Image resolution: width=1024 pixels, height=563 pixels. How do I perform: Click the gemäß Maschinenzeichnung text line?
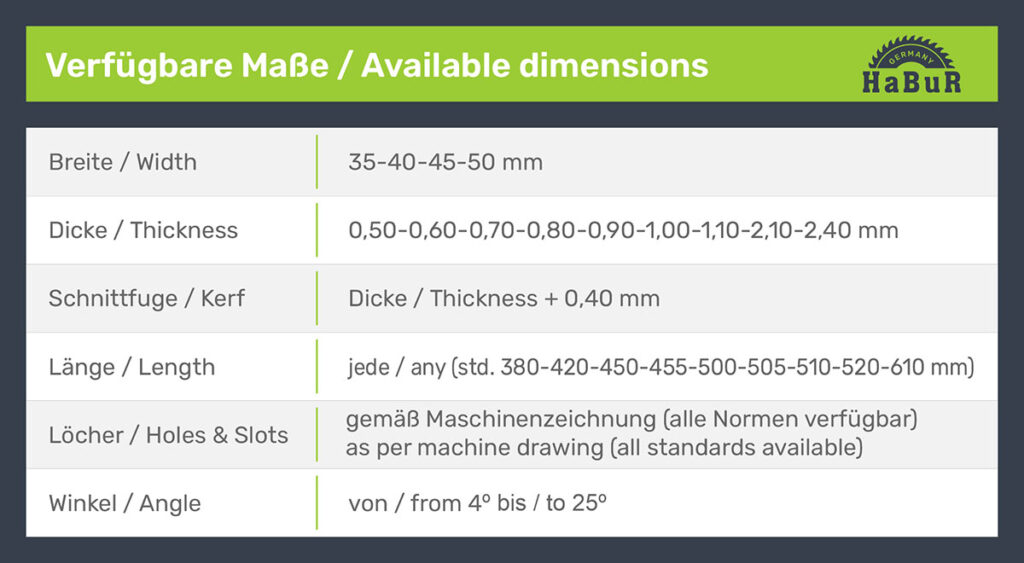coord(631,420)
